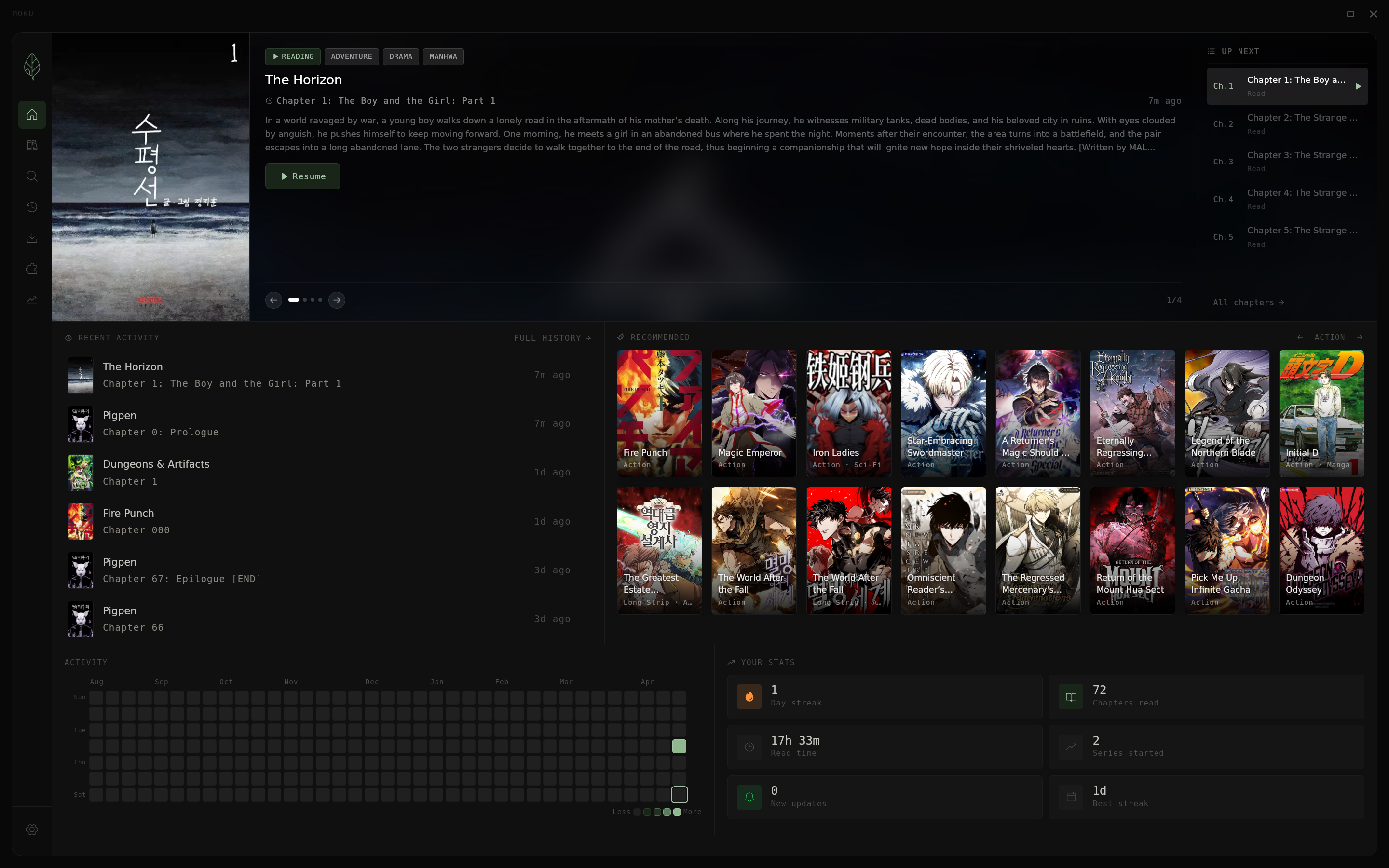Open Chapter 4: The Strange in Up Next

click(1287, 199)
